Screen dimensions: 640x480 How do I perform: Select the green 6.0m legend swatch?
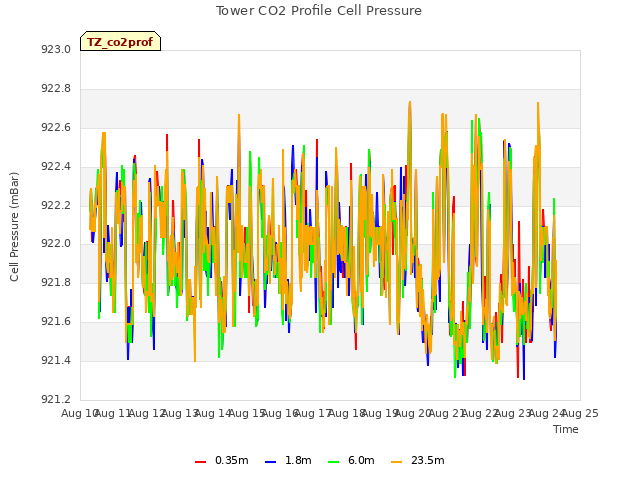pyautogui.click(x=333, y=462)
